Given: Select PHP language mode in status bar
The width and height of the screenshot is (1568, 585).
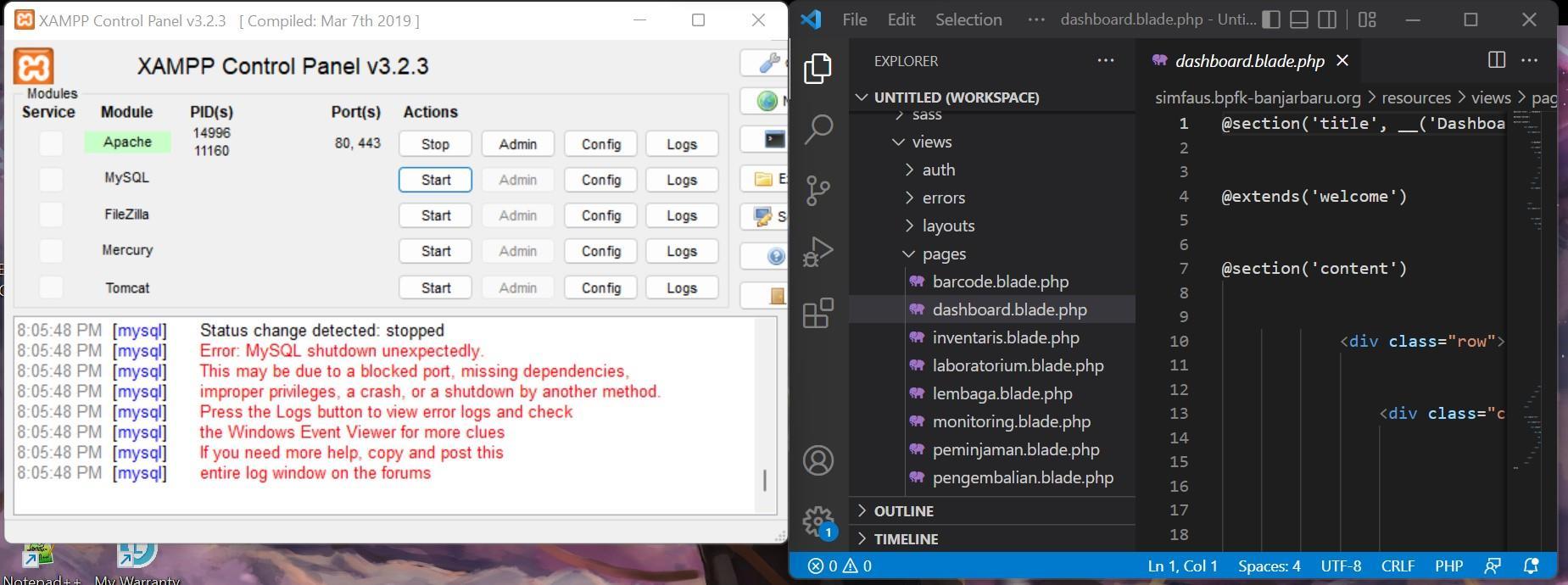Looking at the screenshot, I should pos(1448,565).
